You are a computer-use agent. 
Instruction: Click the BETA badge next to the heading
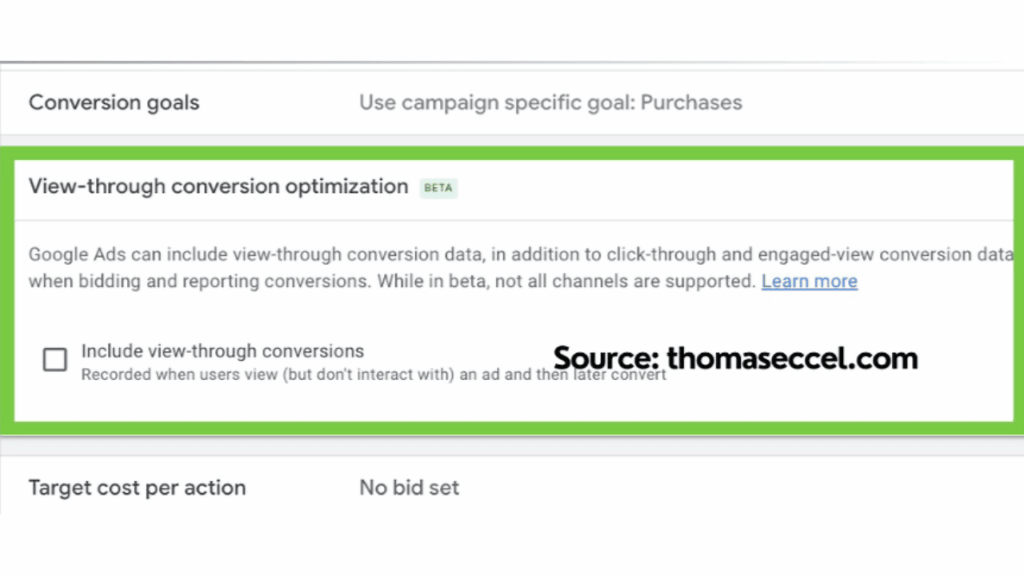(x=438, y=188)
